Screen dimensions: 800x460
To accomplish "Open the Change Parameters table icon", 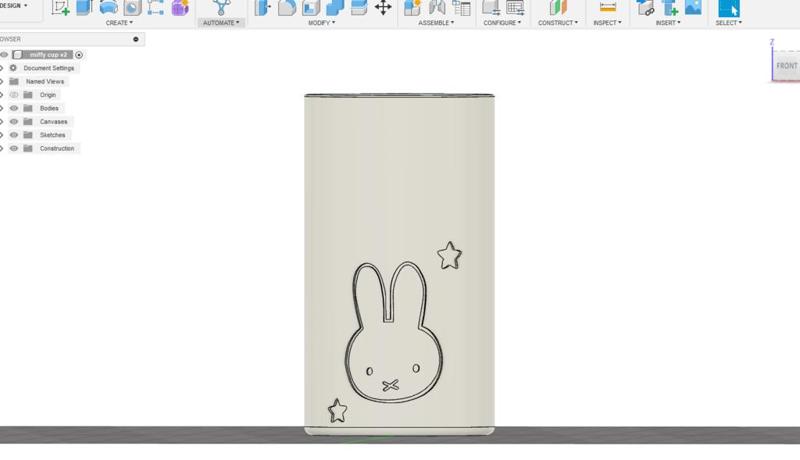I will coord(515,7).
